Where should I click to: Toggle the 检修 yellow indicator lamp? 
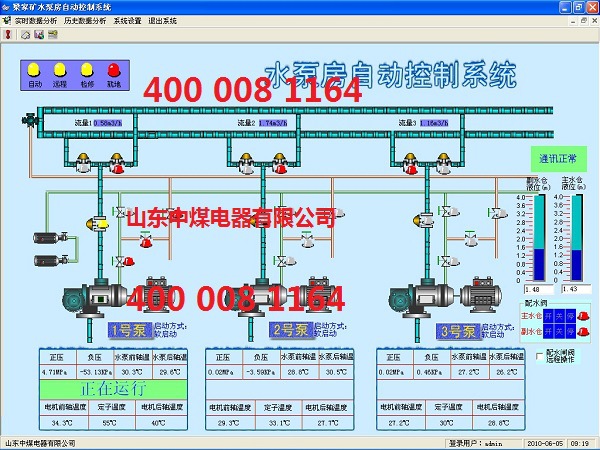87,70
